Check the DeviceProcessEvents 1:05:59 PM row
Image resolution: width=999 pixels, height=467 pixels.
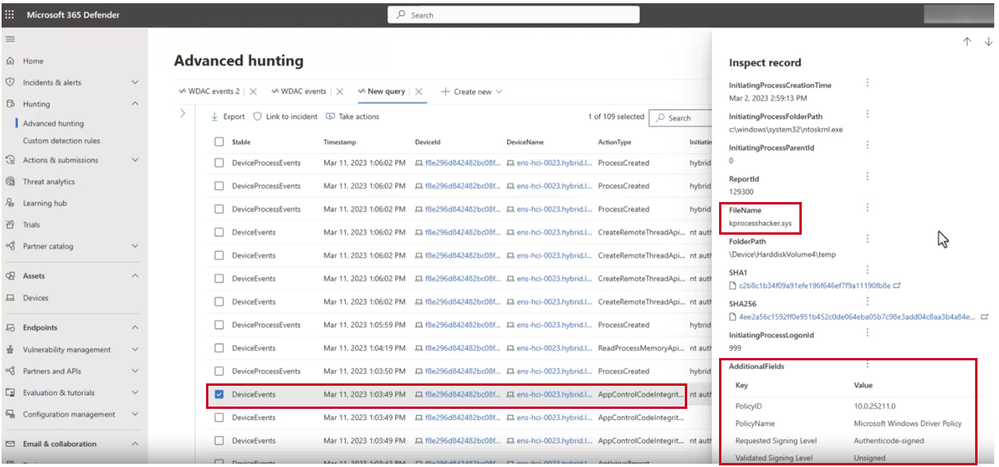point(219,325)
